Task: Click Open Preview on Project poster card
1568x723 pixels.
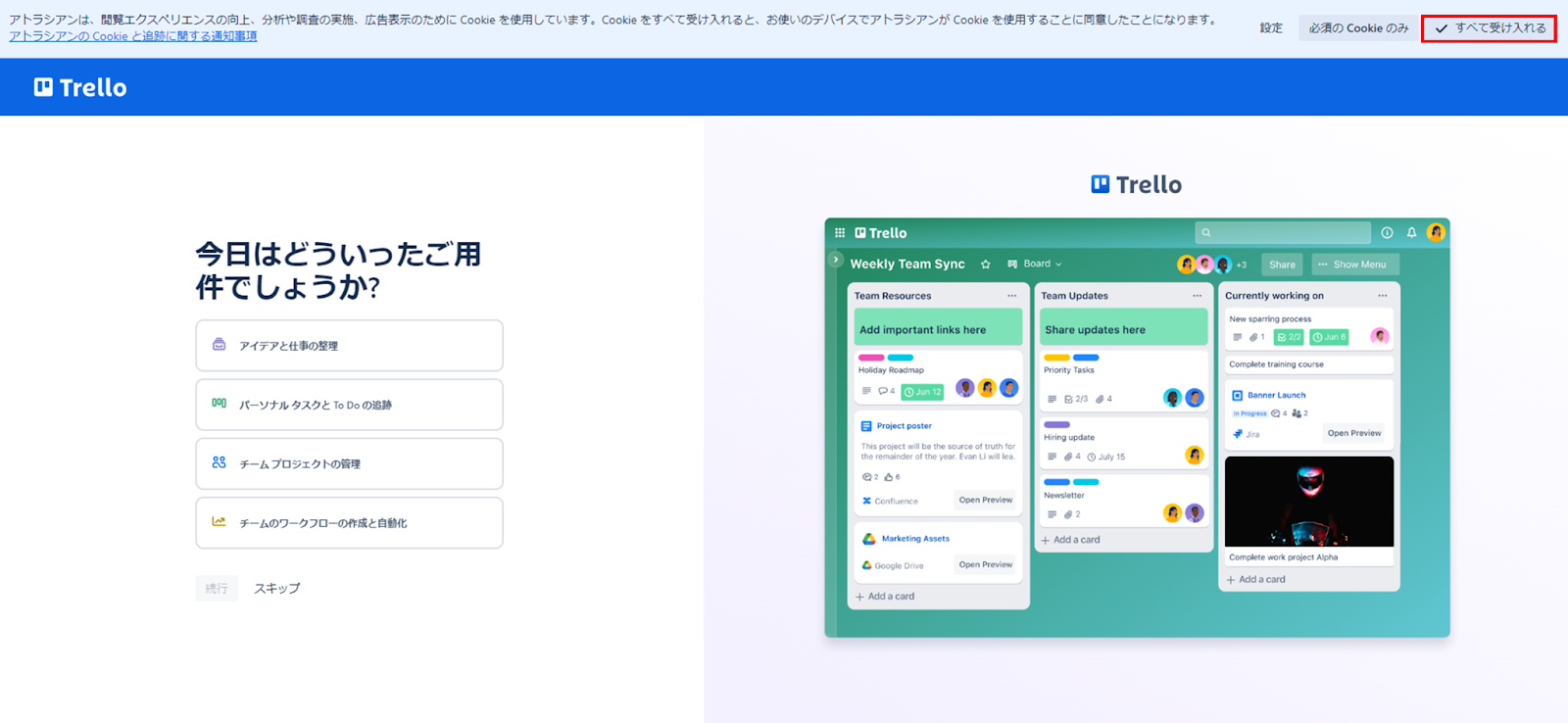Action: pyautogui.click(x=985, y=500)
